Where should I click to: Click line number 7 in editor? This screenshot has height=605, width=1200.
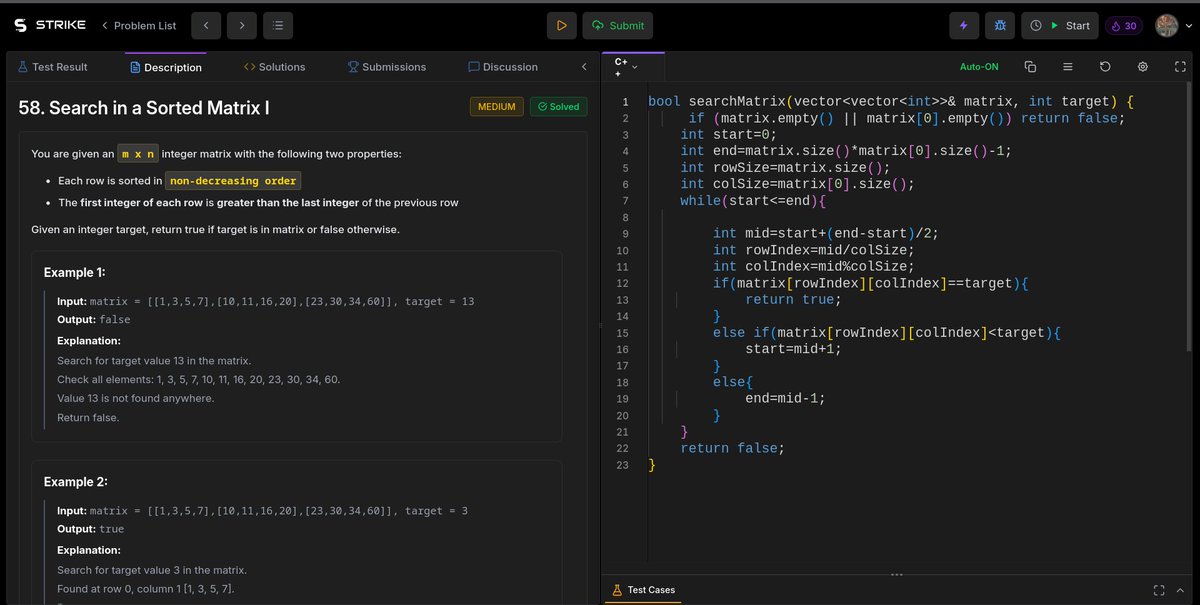[624, 201]
